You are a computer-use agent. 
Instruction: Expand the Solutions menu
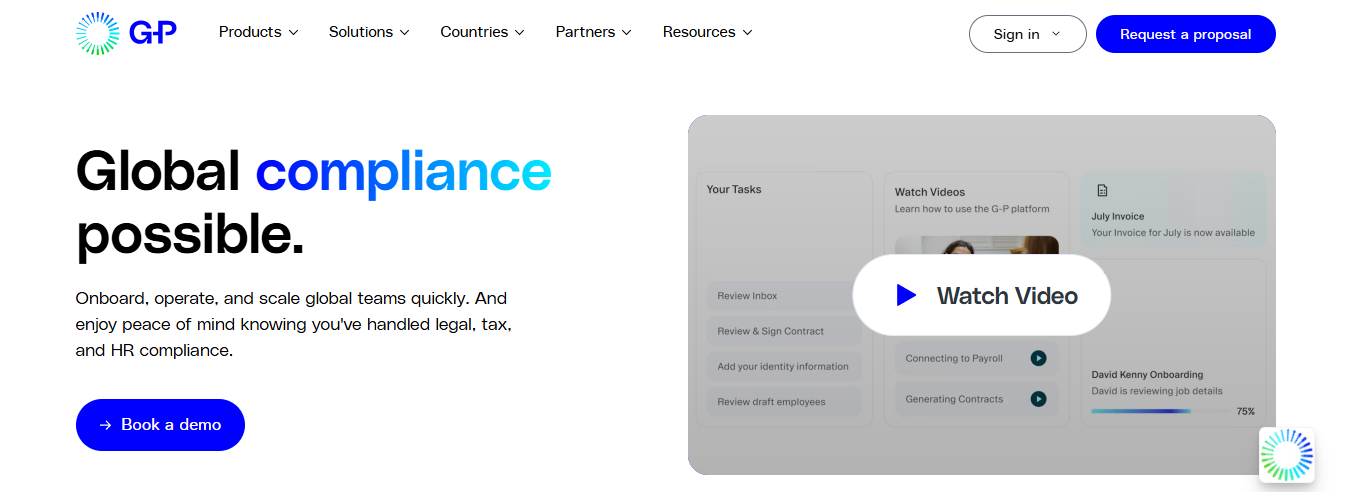pyautogui.click(x=369, y=32)
